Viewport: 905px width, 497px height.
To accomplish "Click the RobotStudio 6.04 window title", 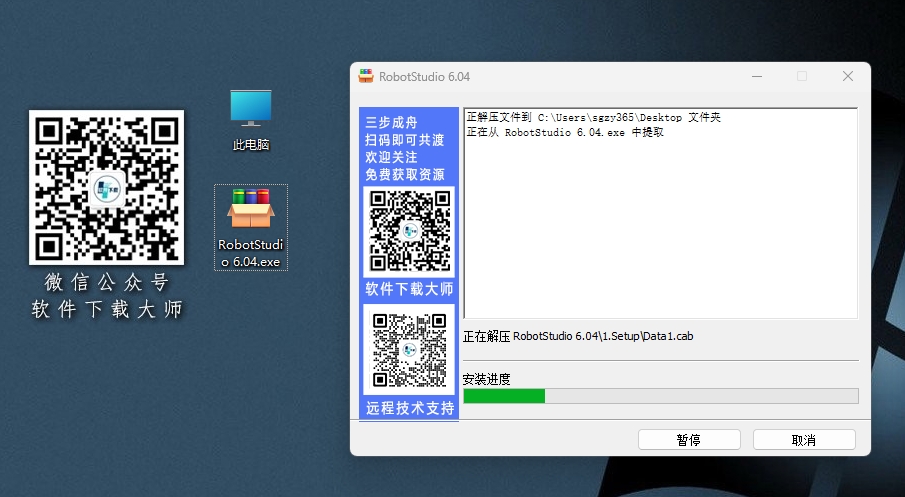I will click(424, 77).
